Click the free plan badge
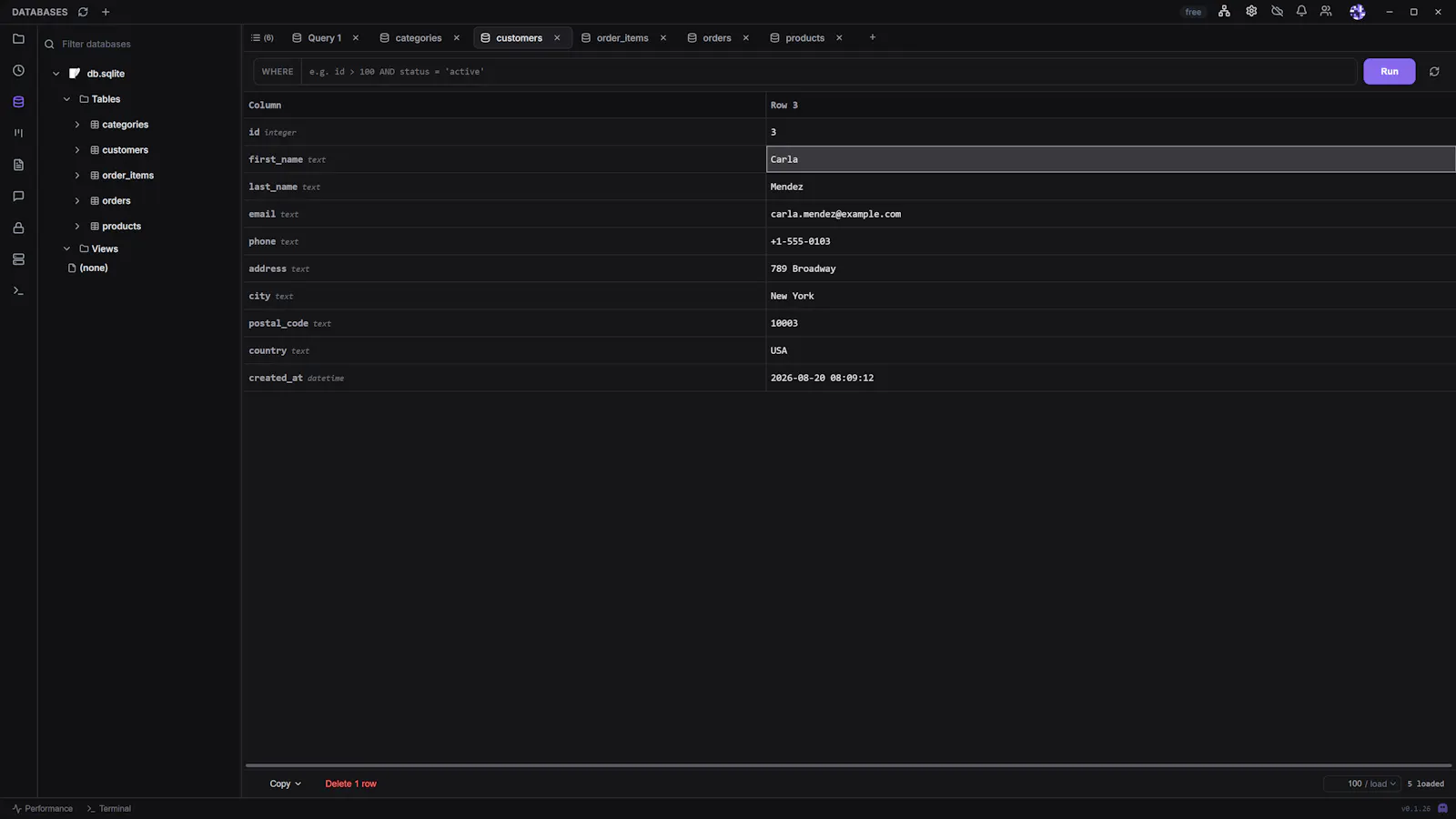The width and height of the screenshot is (1456, 819). 1193,12
